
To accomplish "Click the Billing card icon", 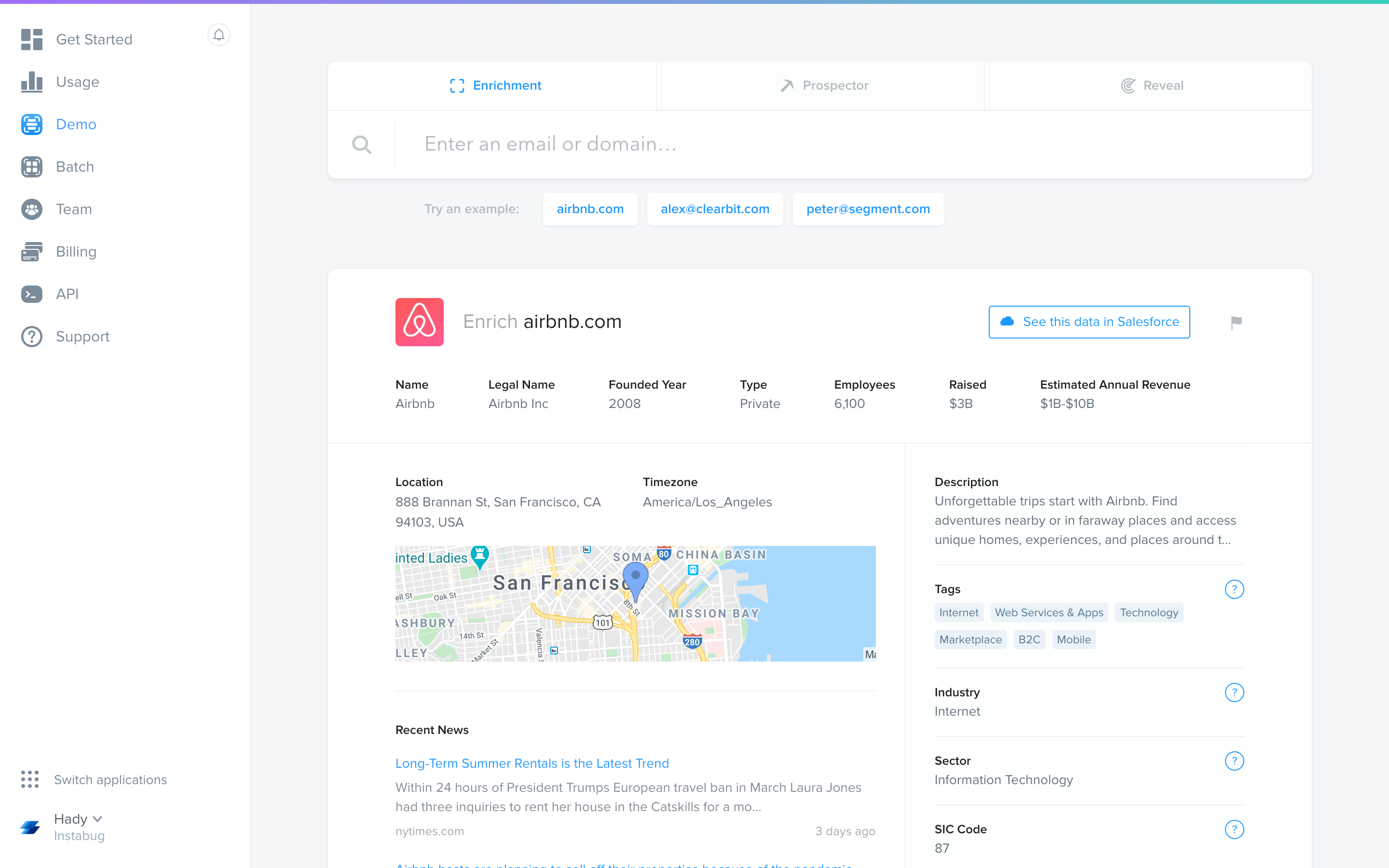I will pos(31,252).
